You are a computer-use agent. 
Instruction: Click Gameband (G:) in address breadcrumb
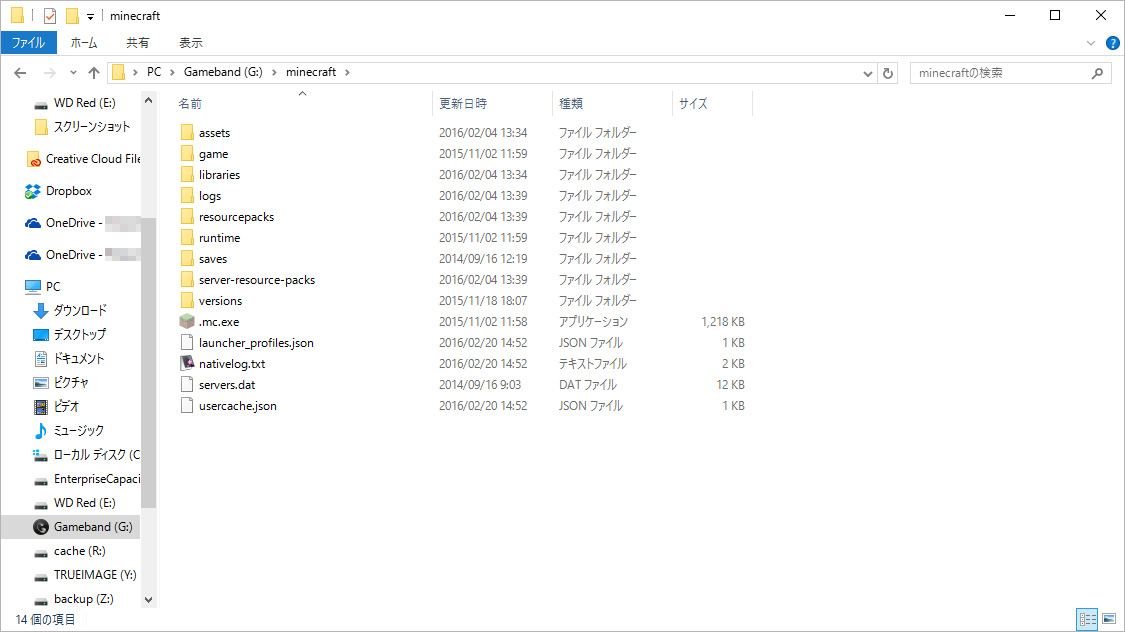point(223,72)
